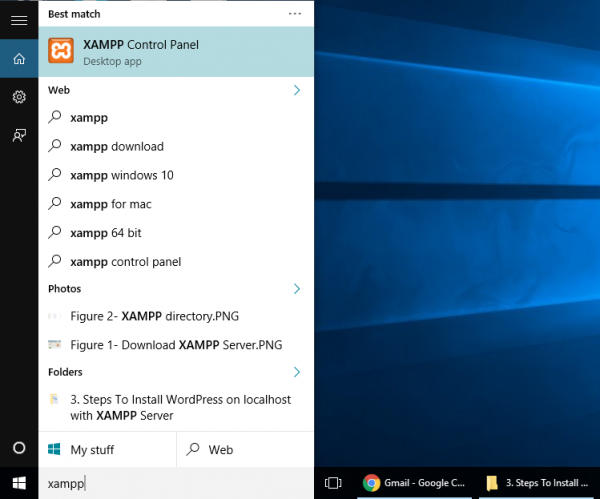
Task: Select 'xampp download' web suggestion
Action: point(176,146)
